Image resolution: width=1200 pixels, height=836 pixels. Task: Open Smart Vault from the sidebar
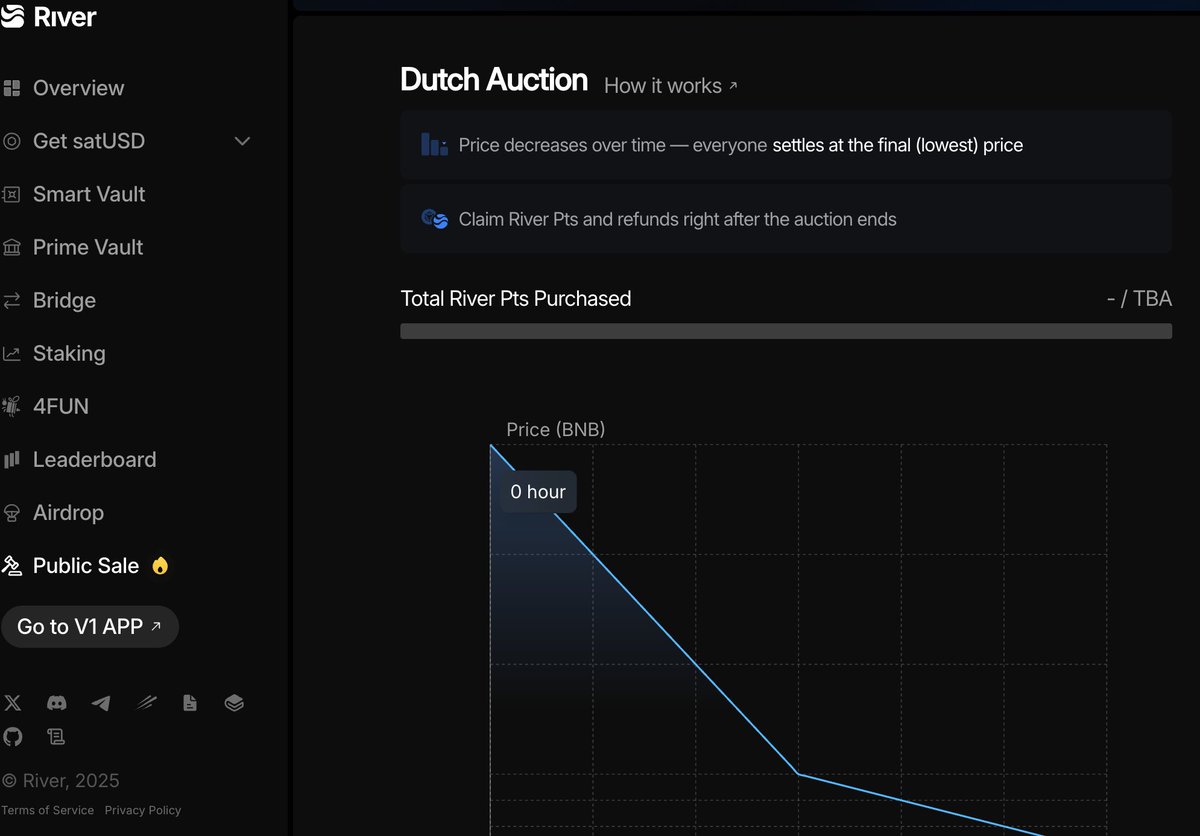[x=89, y=194]
